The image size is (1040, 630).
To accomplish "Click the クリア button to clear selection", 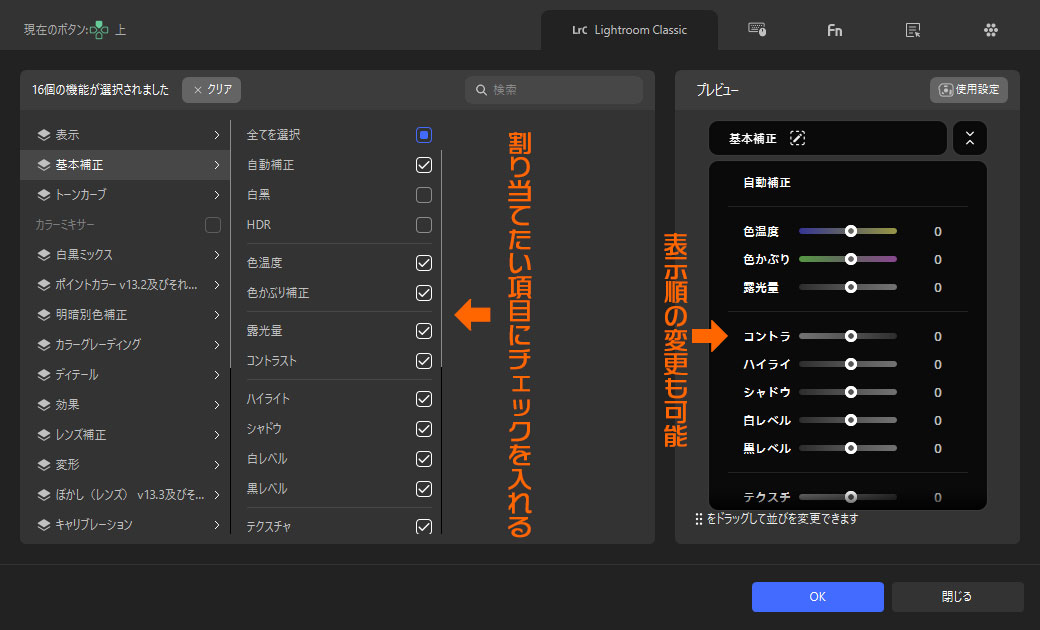I will click(212, 90).
